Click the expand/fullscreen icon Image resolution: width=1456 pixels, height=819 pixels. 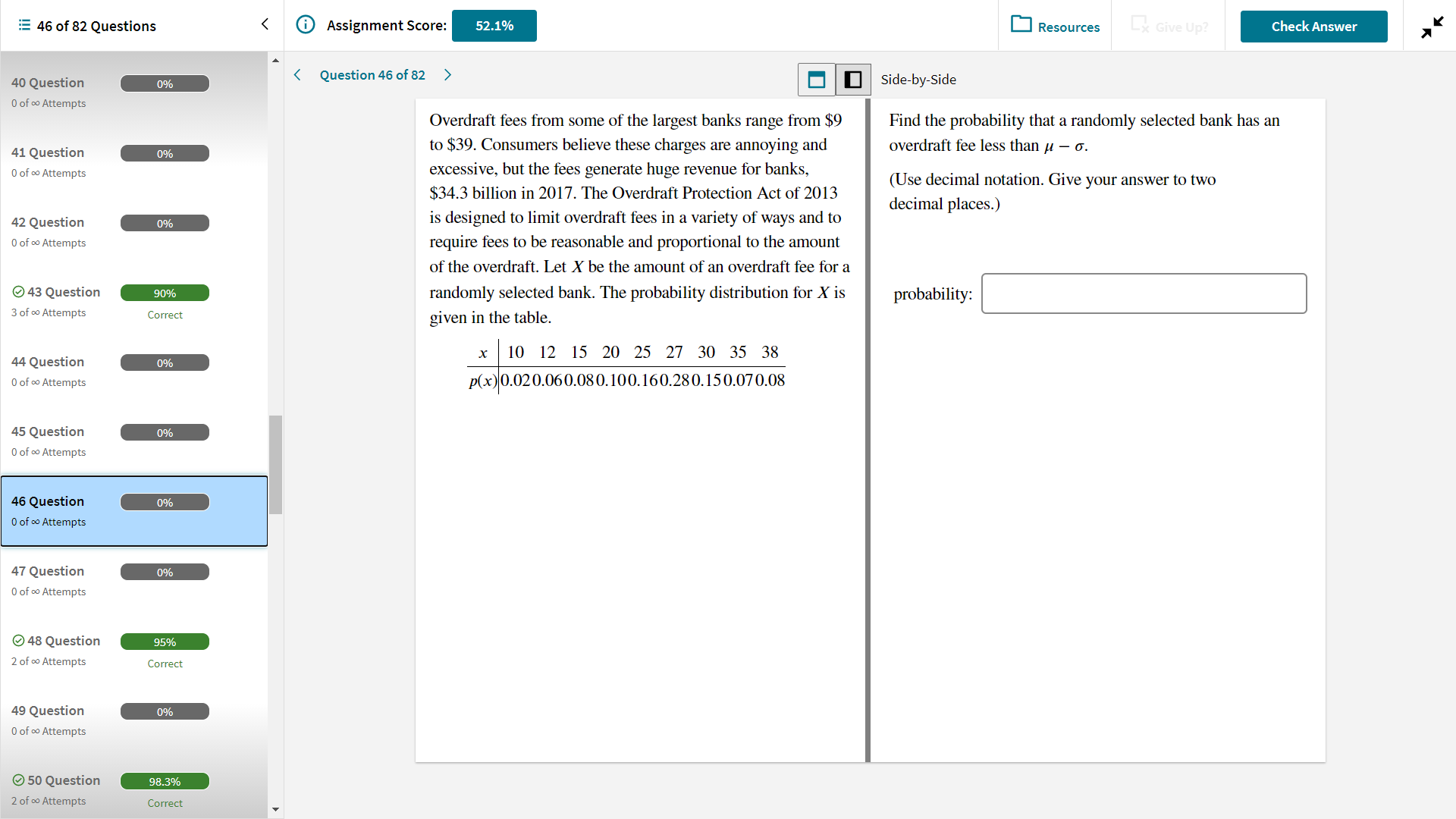[x=1432, y=27]
